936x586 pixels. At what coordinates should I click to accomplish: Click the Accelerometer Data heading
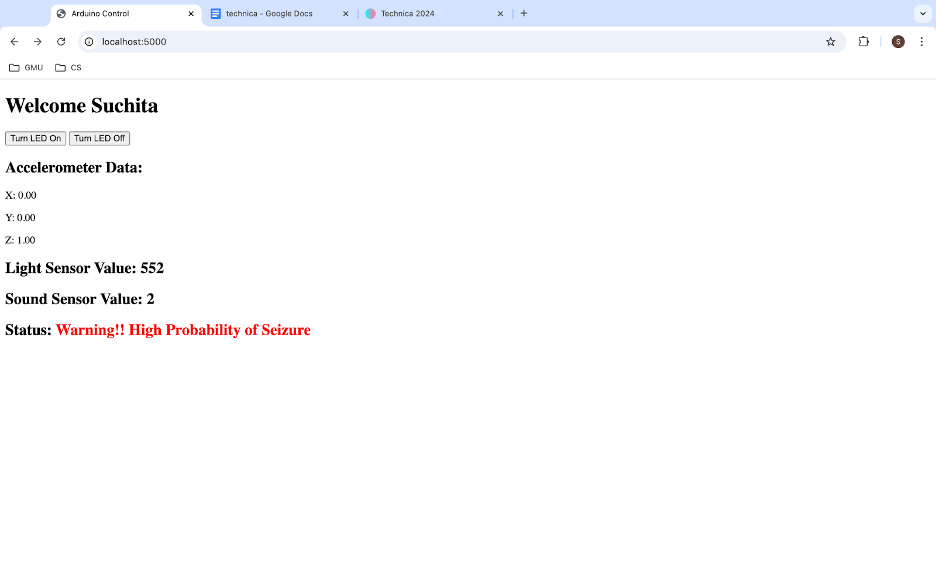coord(74,168)
